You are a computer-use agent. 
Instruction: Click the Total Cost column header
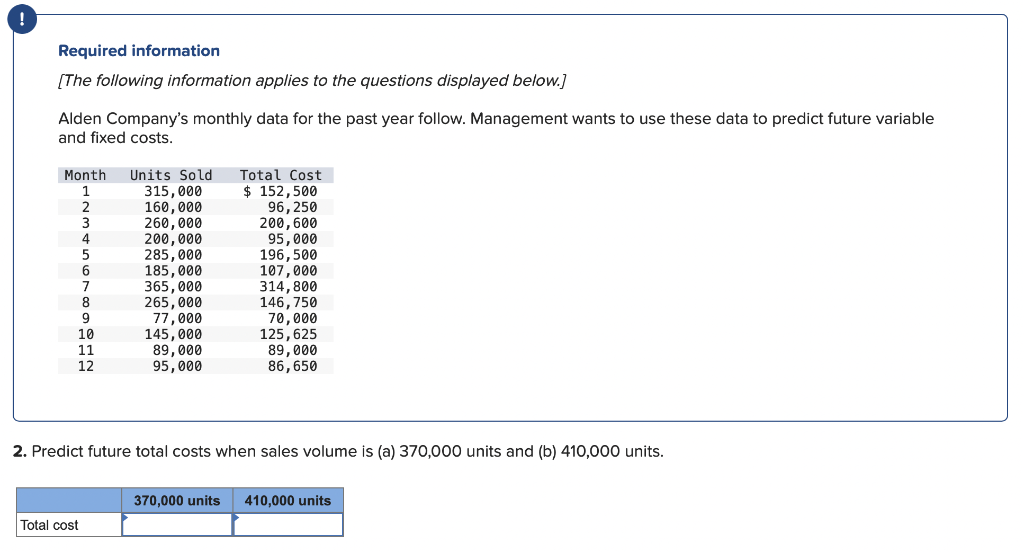click(281, 175)
